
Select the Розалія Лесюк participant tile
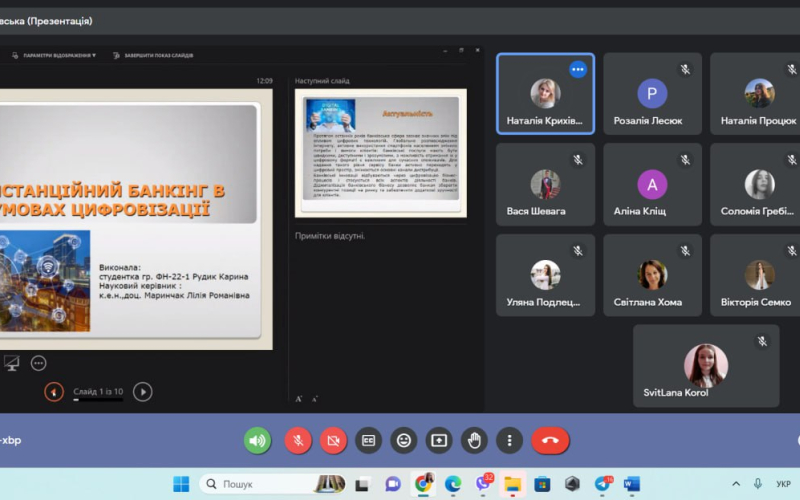[x=653, y=94]
